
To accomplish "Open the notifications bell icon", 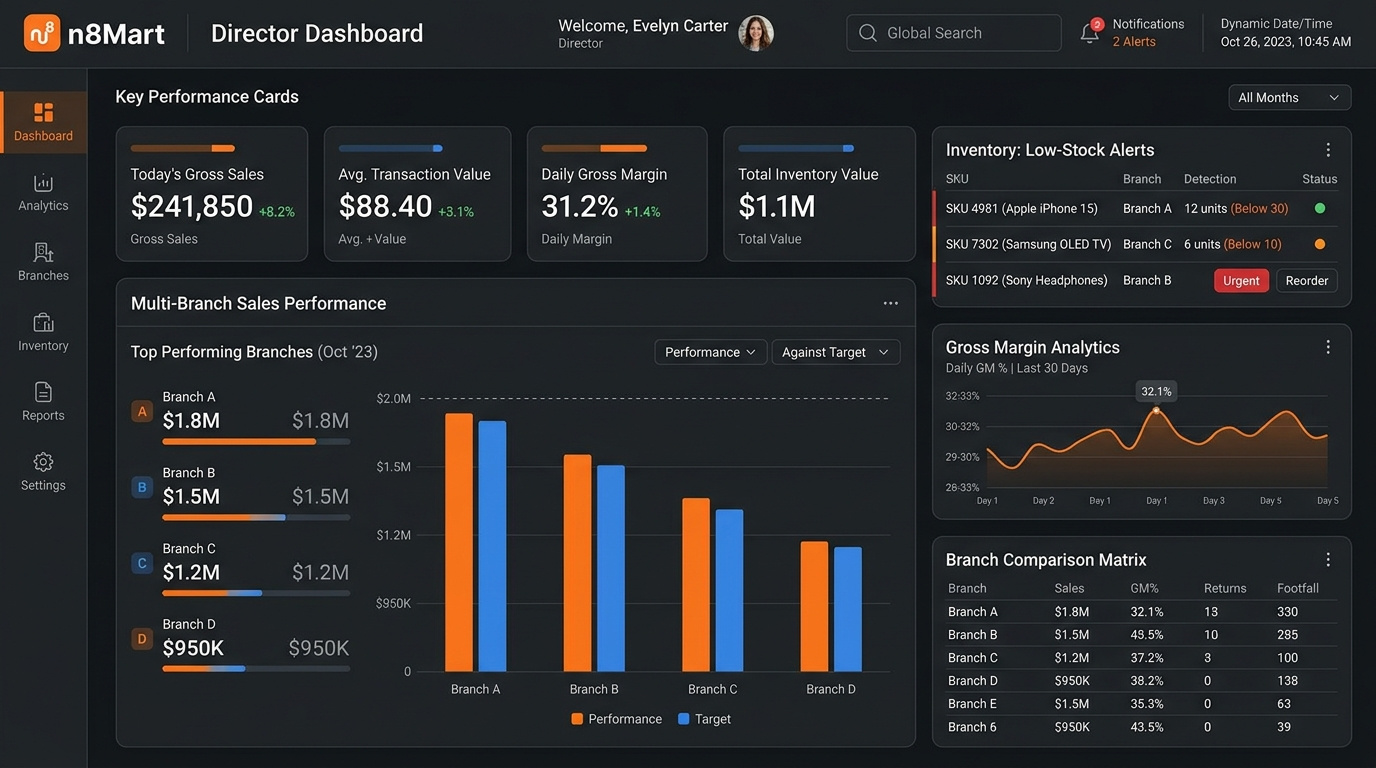I will [1090, 33].
